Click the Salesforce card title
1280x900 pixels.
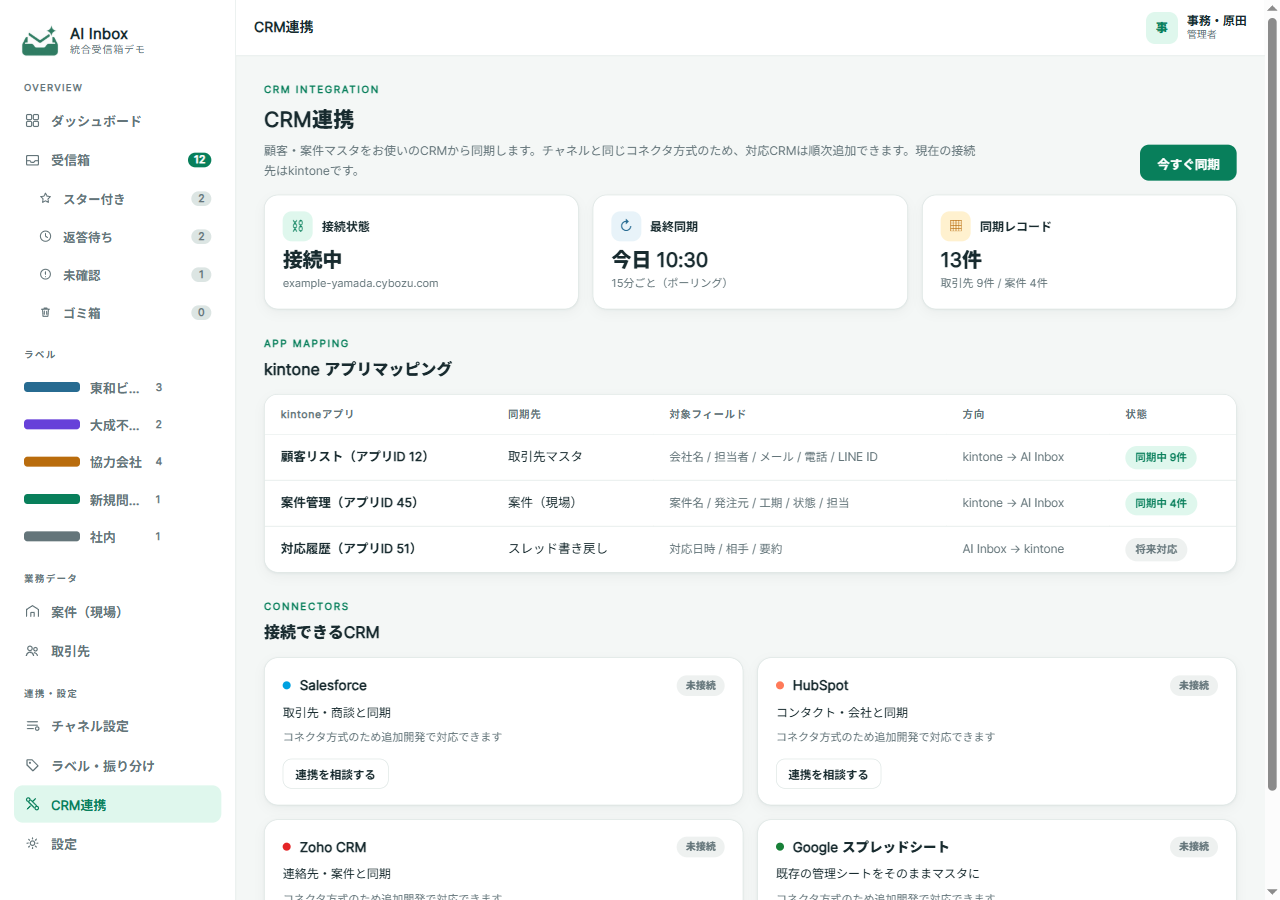click(x=333, y=685)
